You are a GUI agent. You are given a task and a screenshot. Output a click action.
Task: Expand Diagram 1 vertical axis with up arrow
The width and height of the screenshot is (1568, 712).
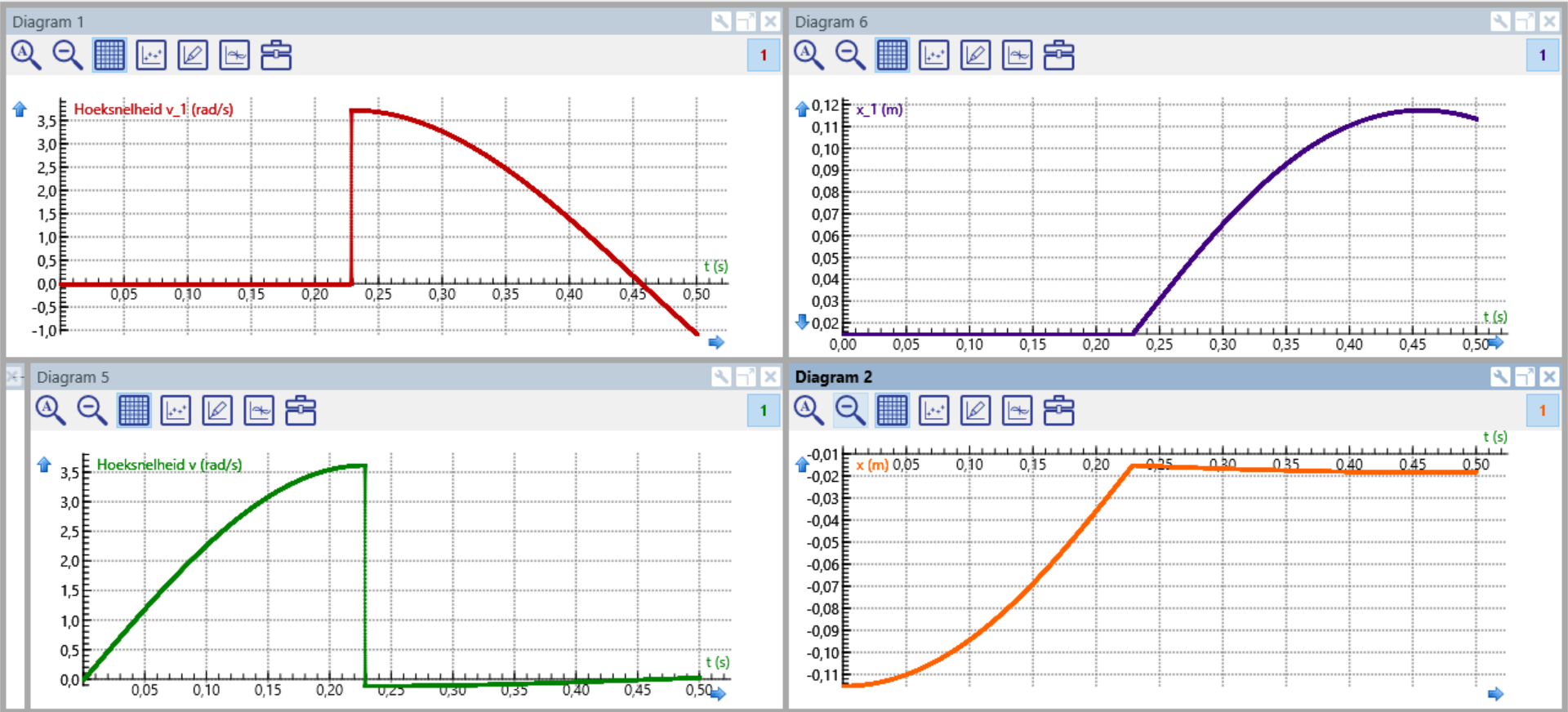point(20,109)
